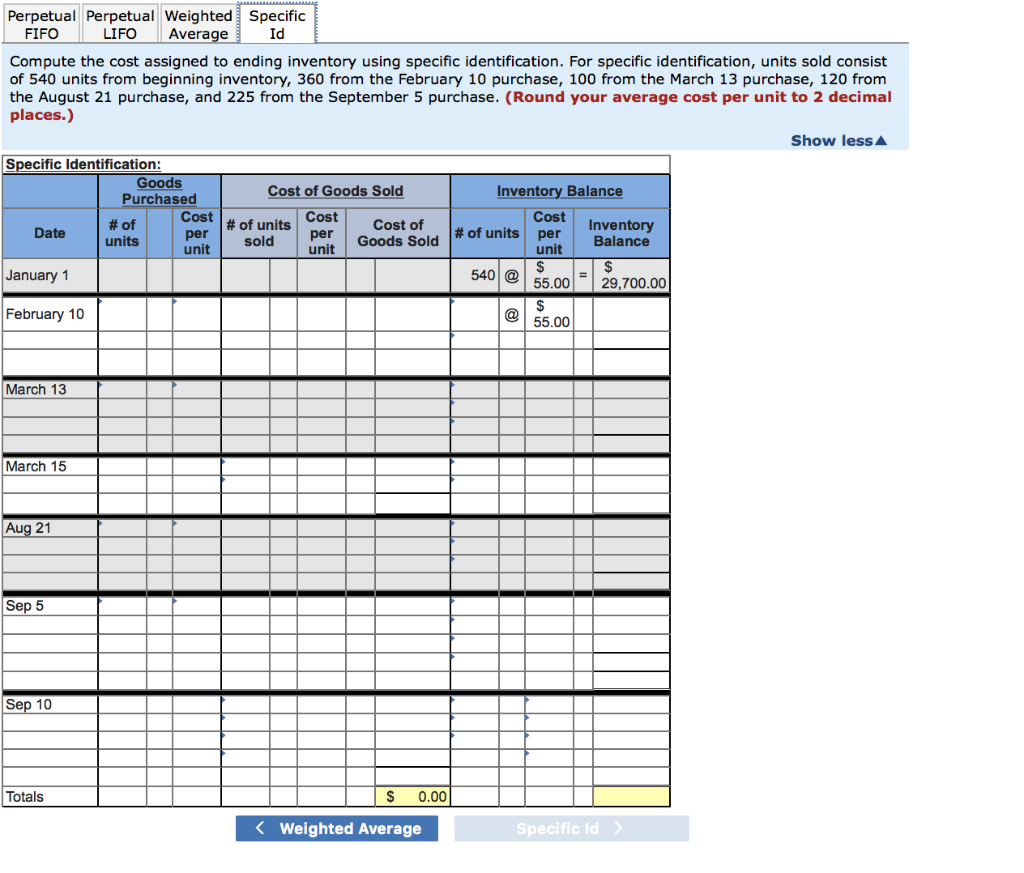Click the Inventory Balance section header
This screenshot has width=1024, height=873.
[560, 191]
